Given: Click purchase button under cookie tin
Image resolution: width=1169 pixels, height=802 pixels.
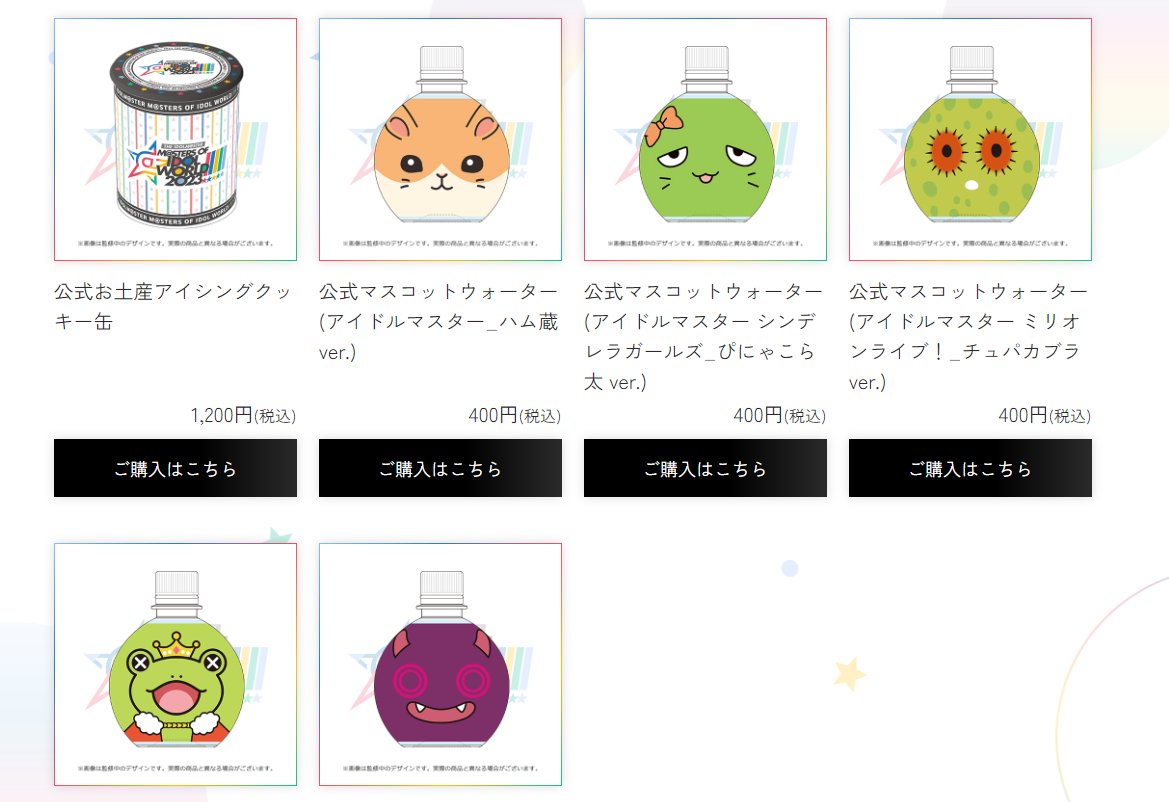Looking at the screenshot, I should 175,468.
